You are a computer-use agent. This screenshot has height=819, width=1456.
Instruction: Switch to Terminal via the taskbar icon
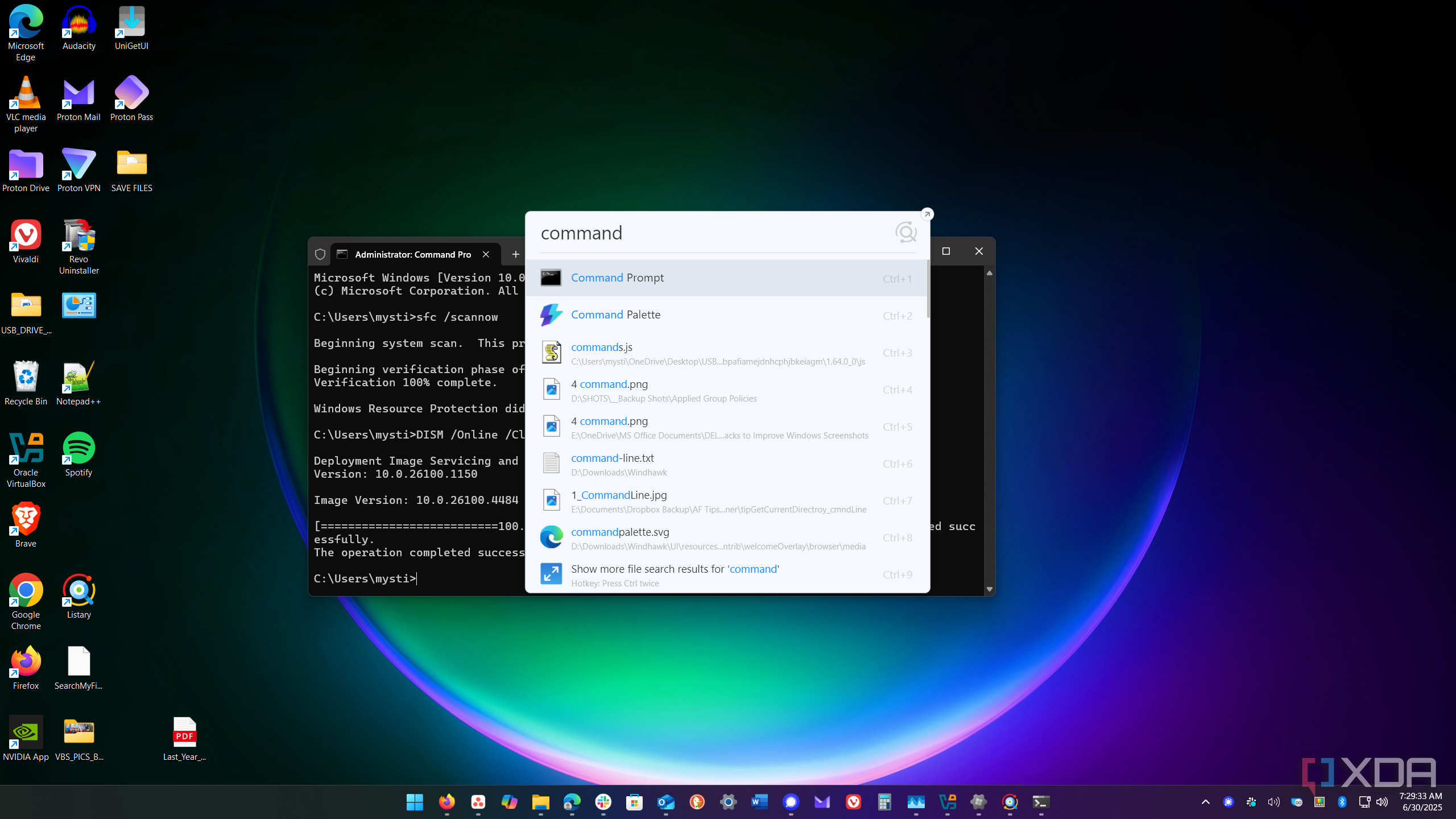pos(1041,802)
